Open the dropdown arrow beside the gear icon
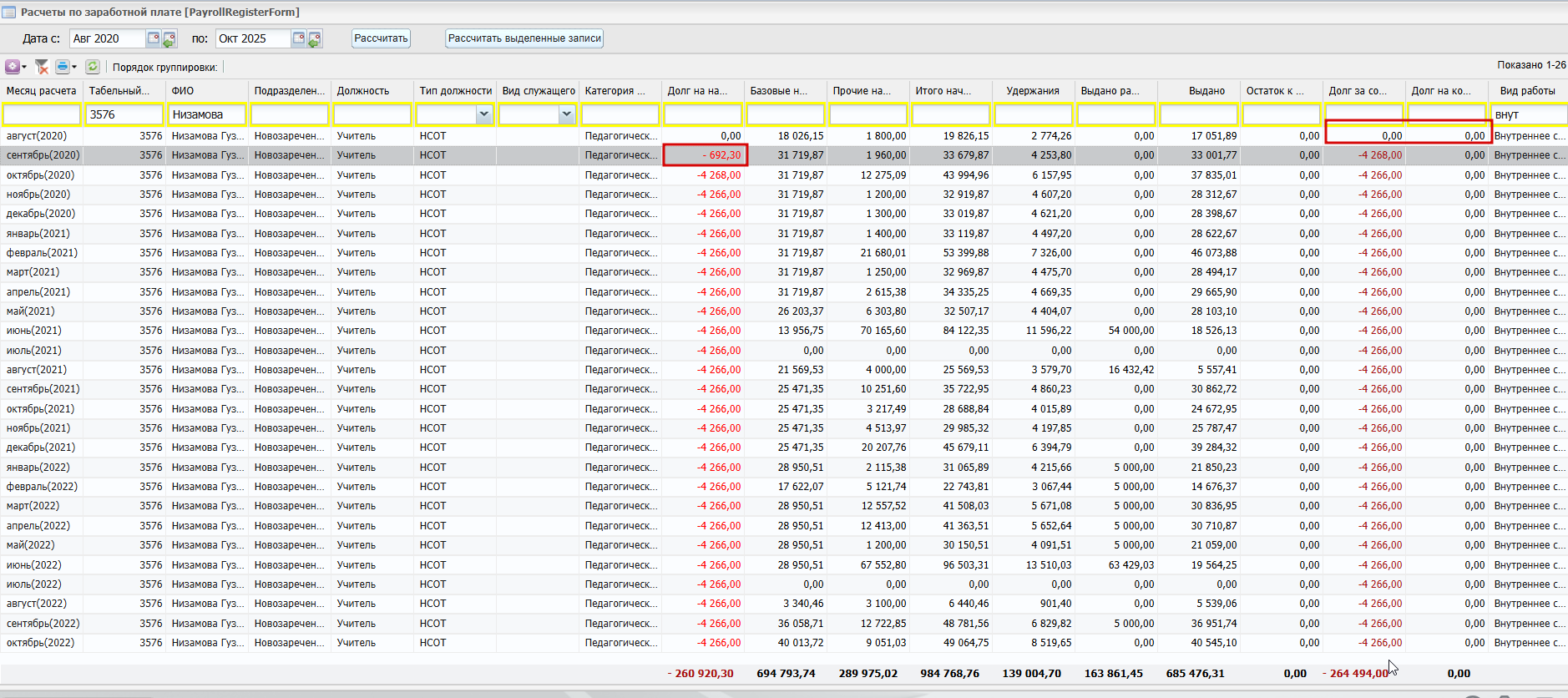 [24, 67]
